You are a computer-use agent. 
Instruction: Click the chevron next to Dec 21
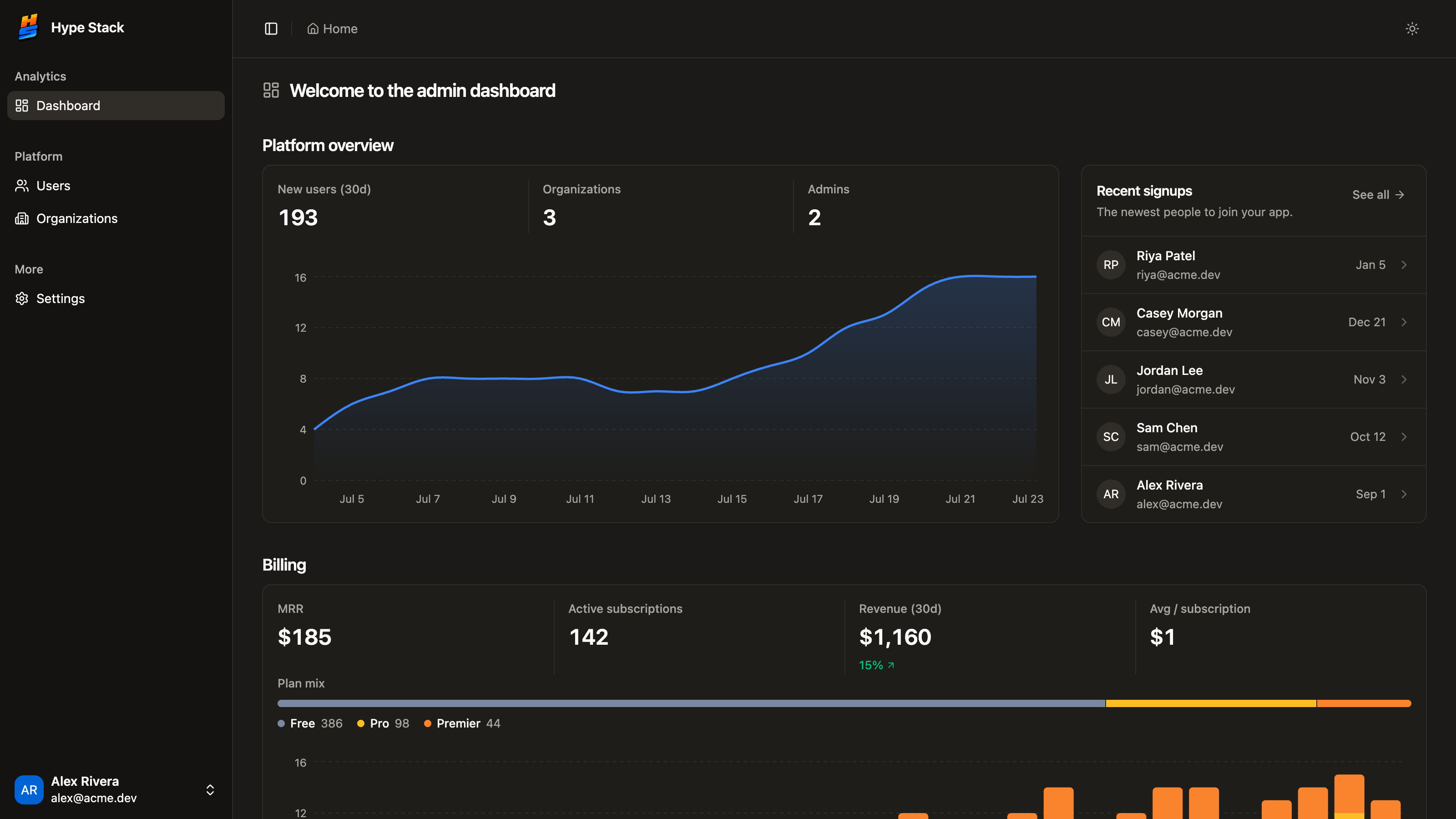[x=1404, y=322]
